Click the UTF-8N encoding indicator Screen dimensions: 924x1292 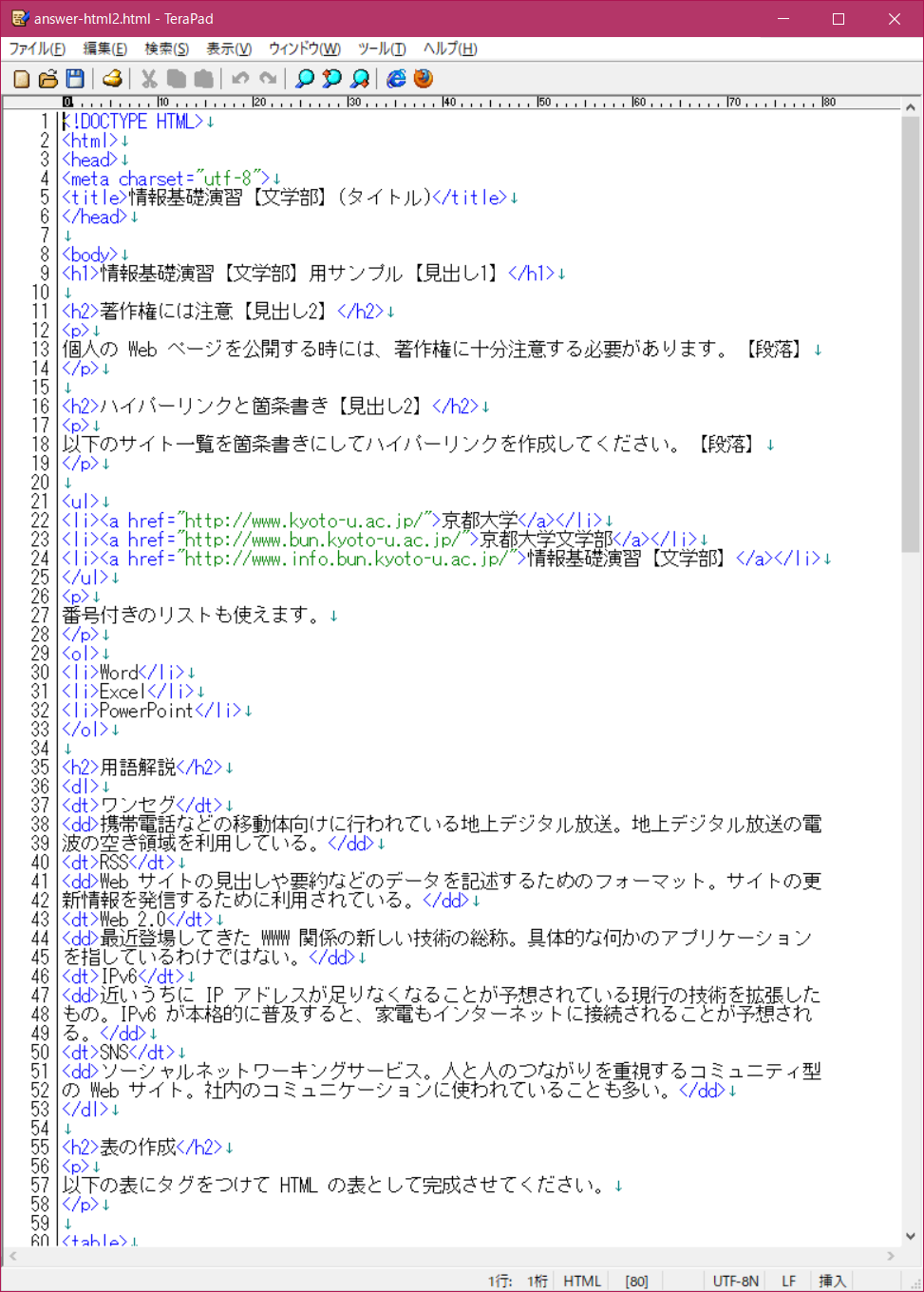(x=735, y=1281)
